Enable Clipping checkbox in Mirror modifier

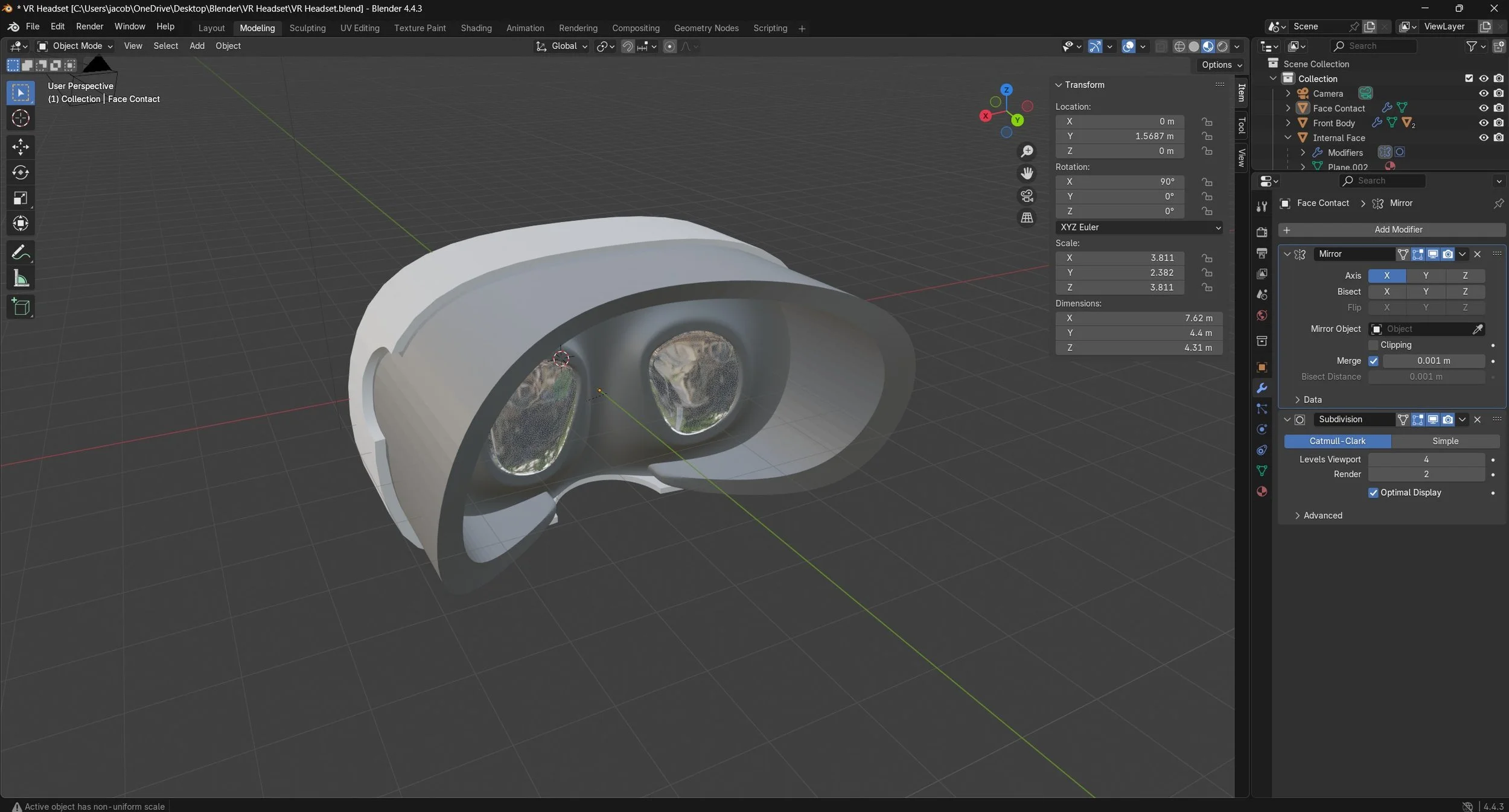tap(1373, 345)
